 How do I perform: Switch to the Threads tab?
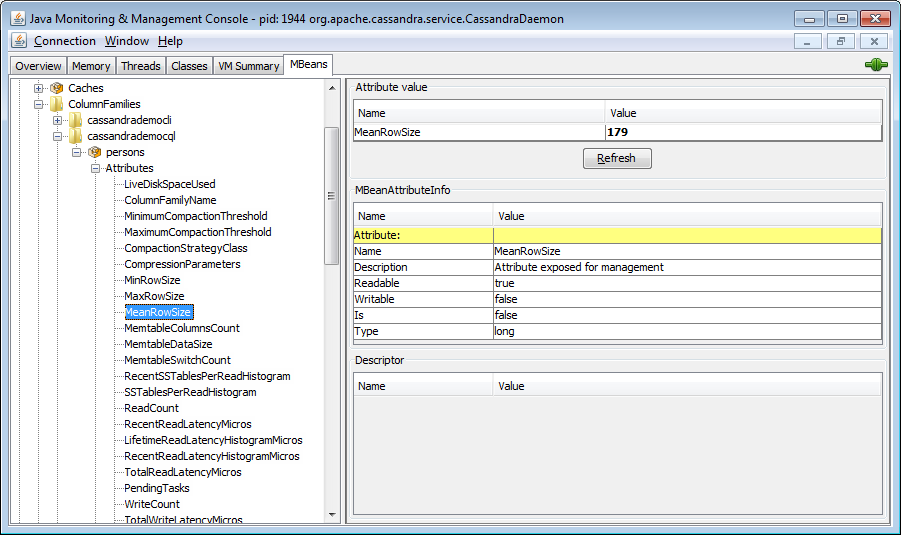coord(140,66)
